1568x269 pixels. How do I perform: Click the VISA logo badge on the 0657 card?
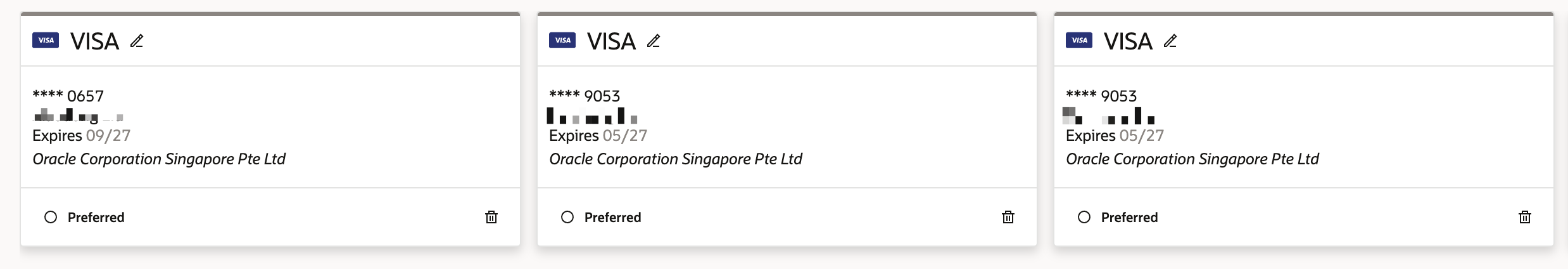(46, 41)
